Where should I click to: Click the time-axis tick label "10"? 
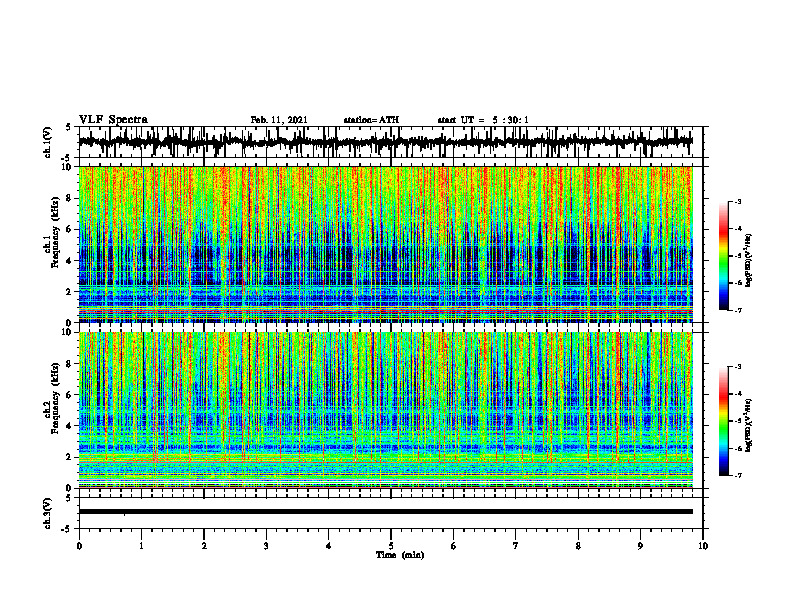(703, 546)
